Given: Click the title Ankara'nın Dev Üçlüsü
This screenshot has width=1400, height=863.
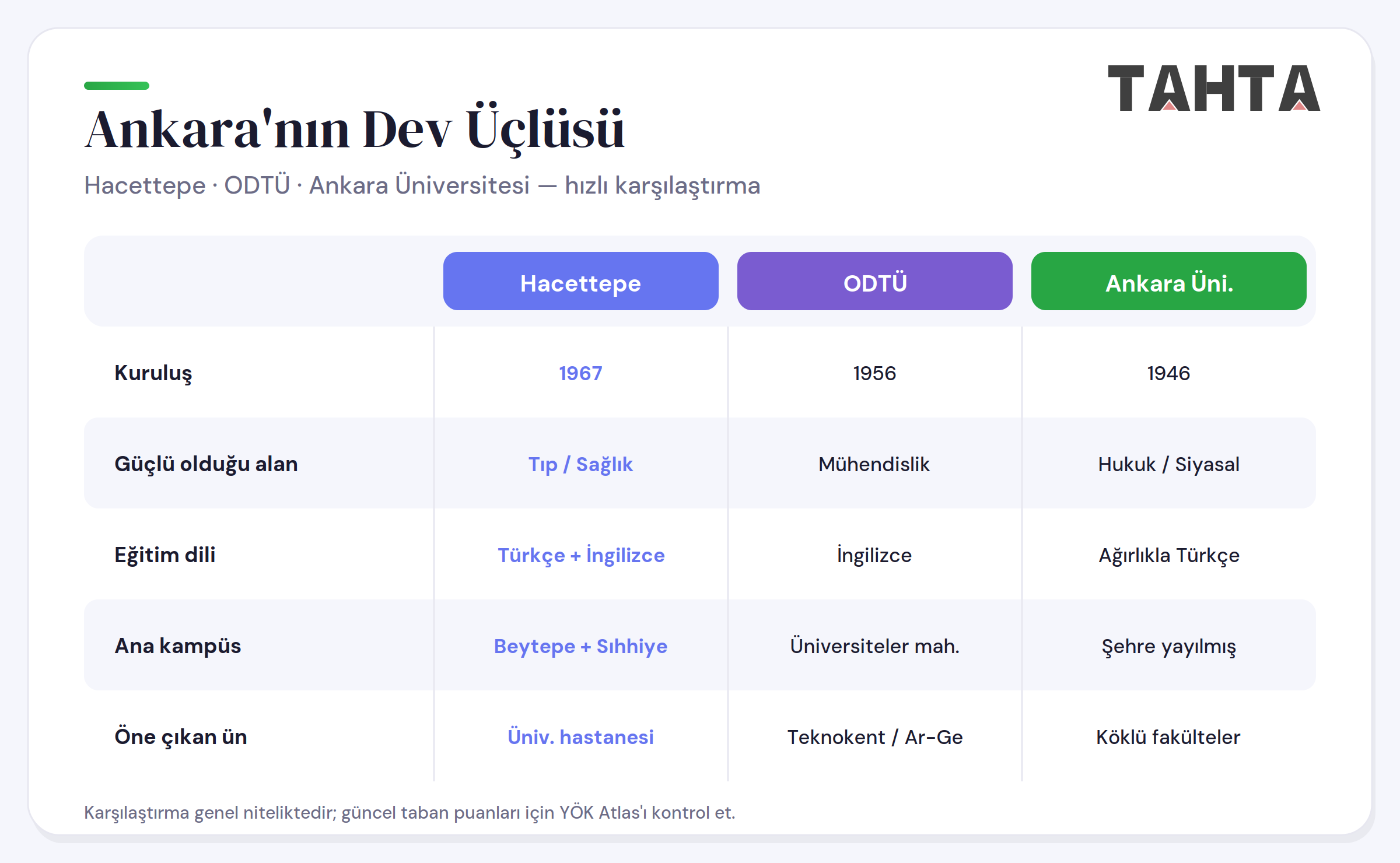Looking at the screenshot, I should tap(355, 129).
